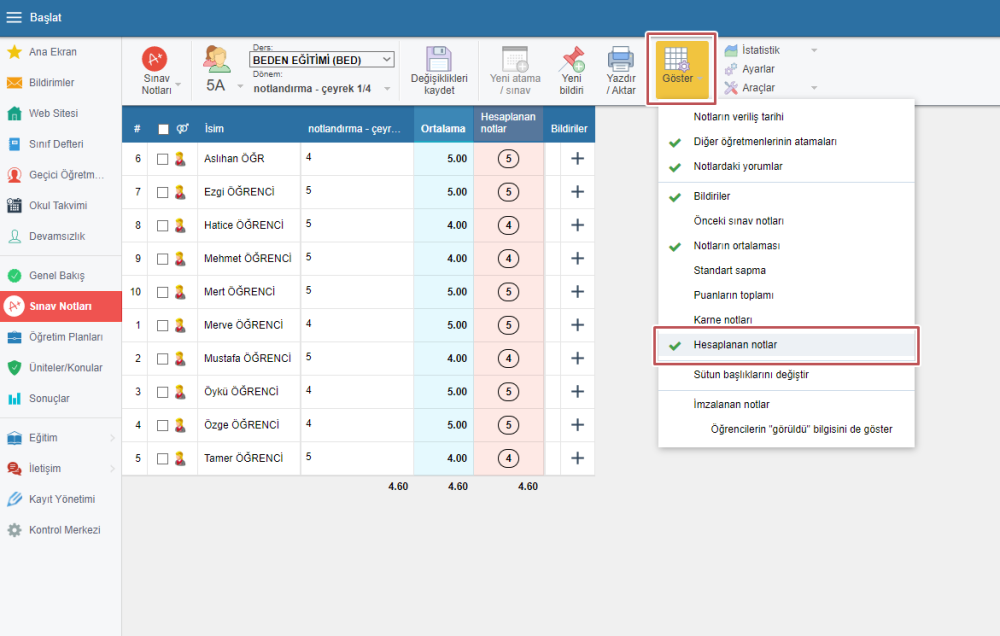
Task: Check the box next to Mert ÖĞRENCİ
Action: [x=163, y=292]
